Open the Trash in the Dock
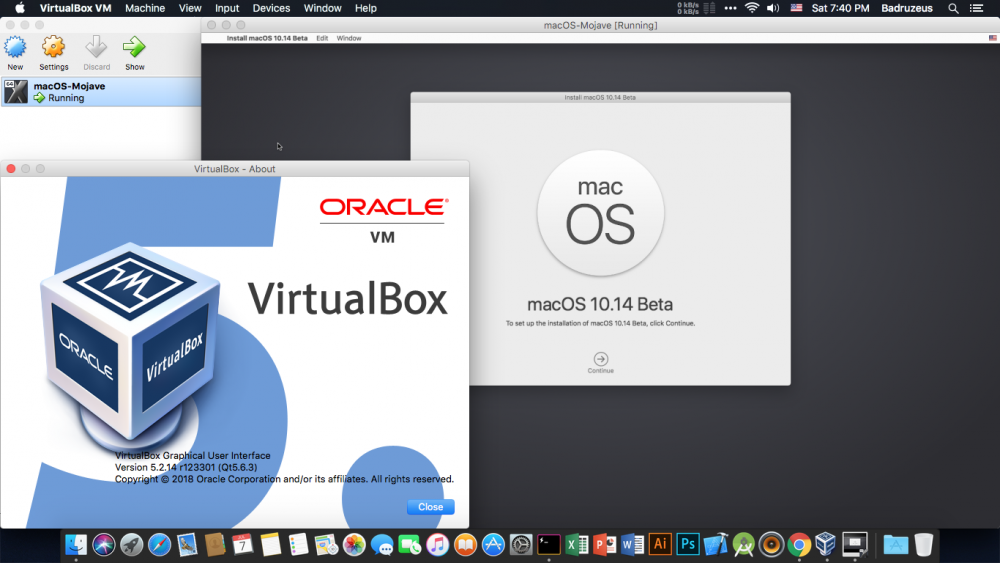1000x563 pixels. click(x=923, y=545)
